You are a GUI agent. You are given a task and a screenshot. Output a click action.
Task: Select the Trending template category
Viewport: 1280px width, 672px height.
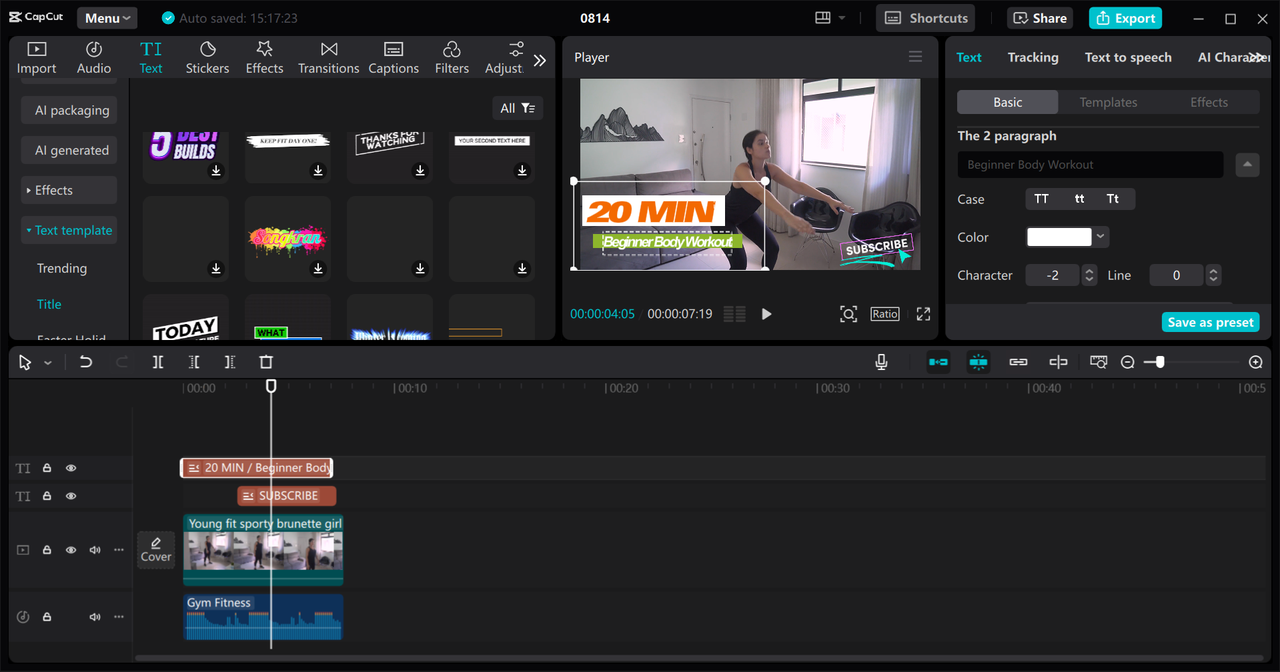[62, 268]
